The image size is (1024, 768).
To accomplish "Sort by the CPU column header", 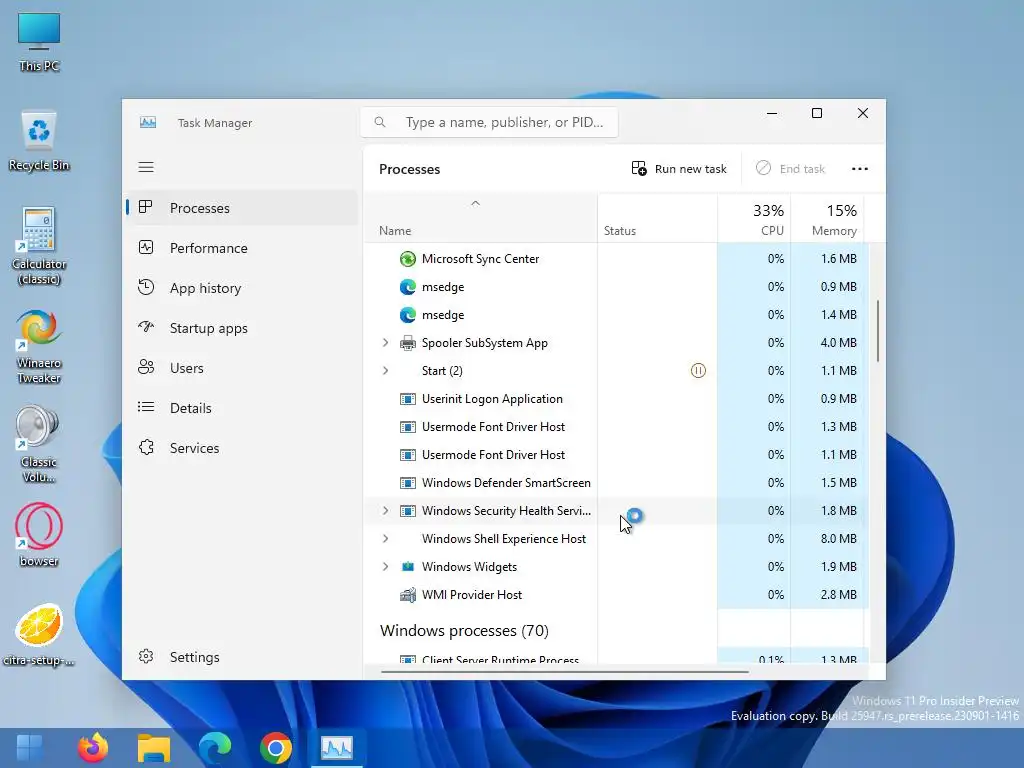I will pos(754,219).
